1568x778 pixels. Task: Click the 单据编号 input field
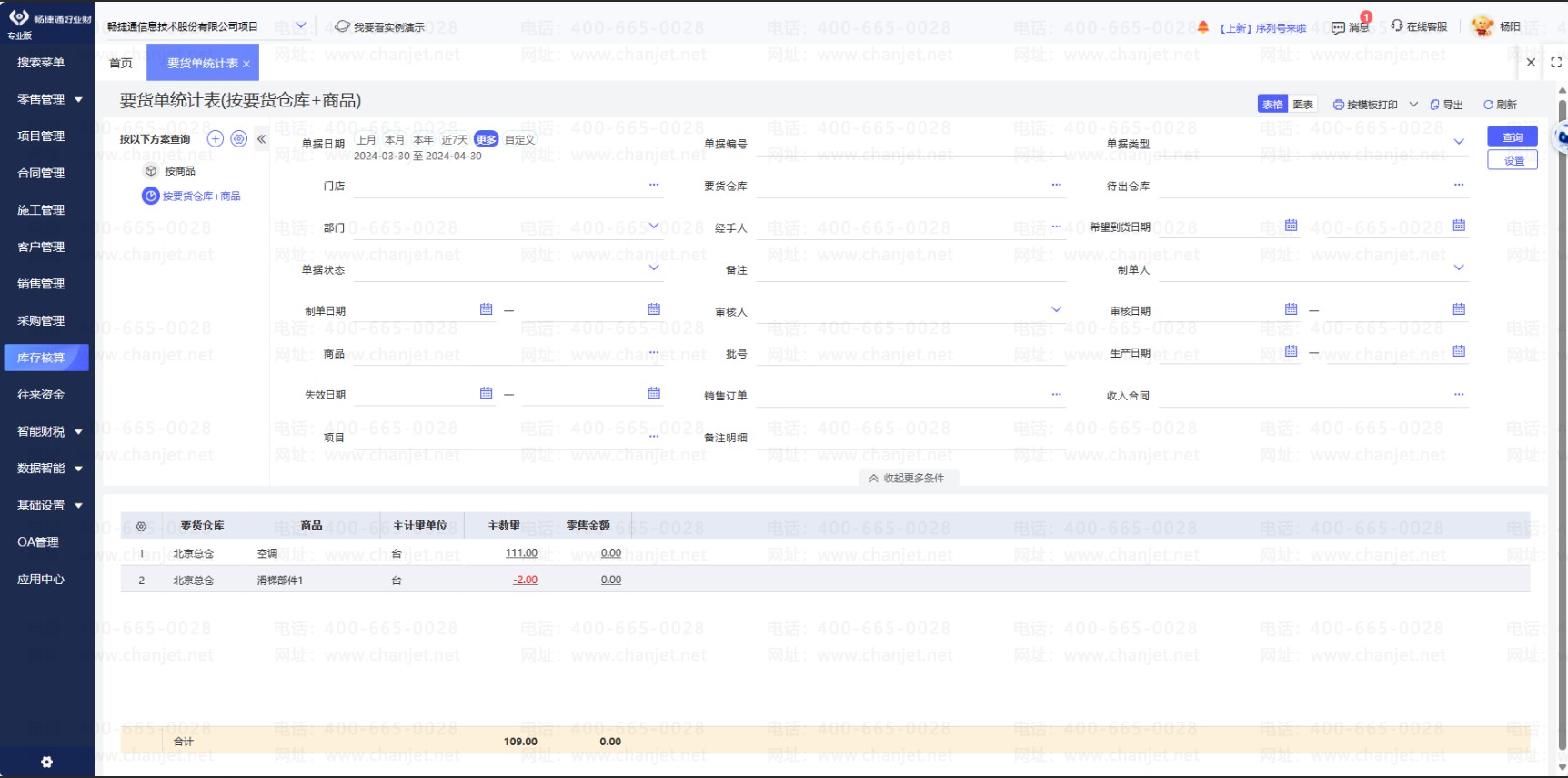(x=910, y=144)
